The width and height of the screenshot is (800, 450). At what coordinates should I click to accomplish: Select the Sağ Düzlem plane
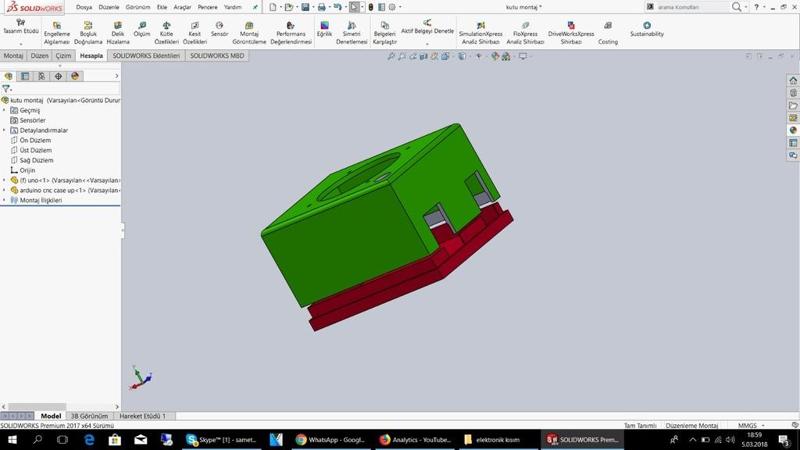36,160
